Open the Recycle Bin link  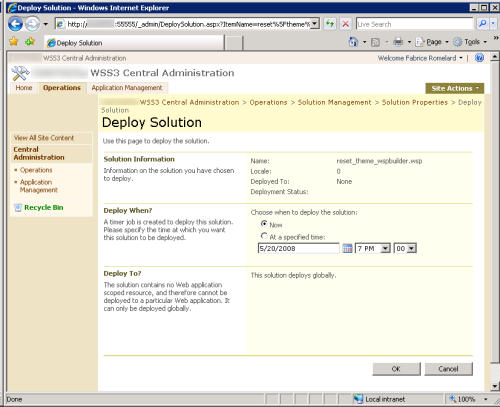click(44, 207)
